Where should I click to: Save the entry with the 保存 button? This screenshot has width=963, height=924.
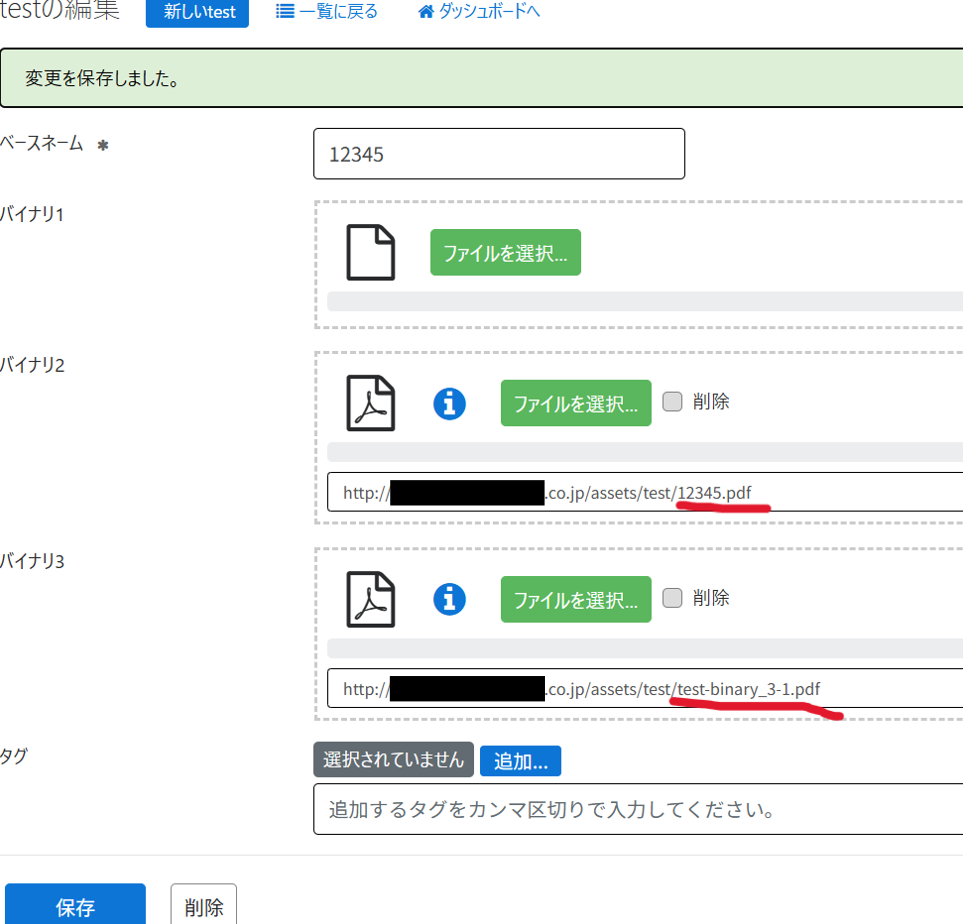coord(75,907)
